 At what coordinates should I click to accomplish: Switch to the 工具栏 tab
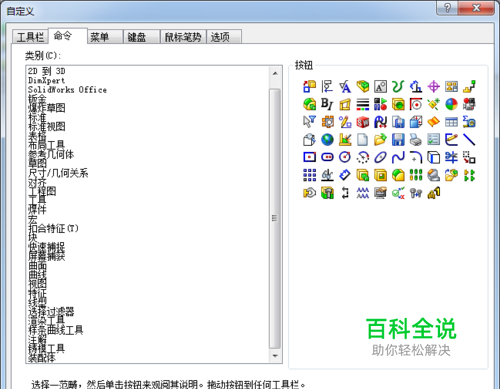(30, 37)
